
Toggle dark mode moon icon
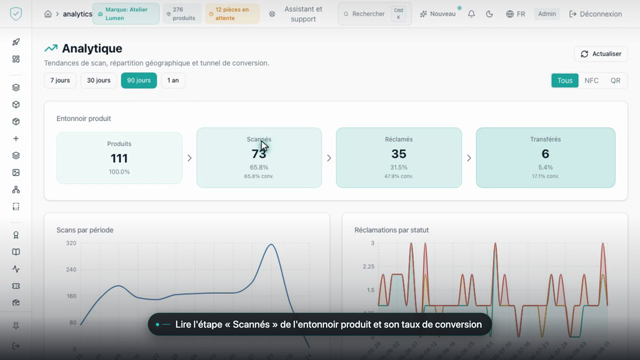coord(489,14)
